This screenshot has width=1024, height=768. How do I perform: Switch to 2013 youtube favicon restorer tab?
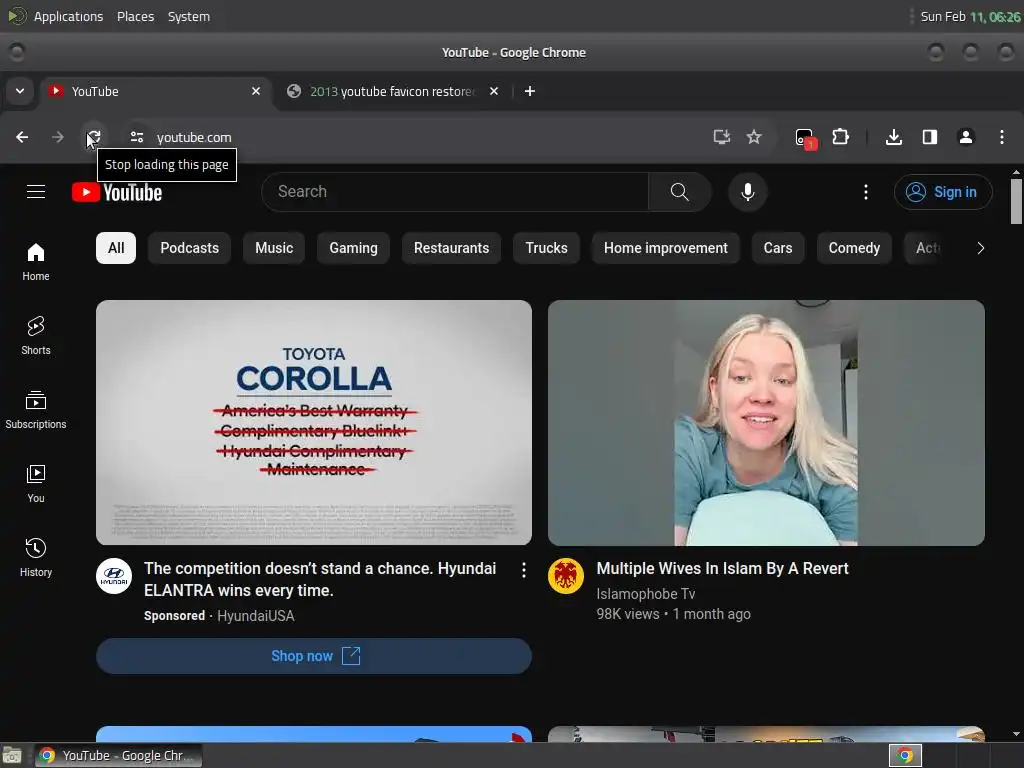point(391,91)
